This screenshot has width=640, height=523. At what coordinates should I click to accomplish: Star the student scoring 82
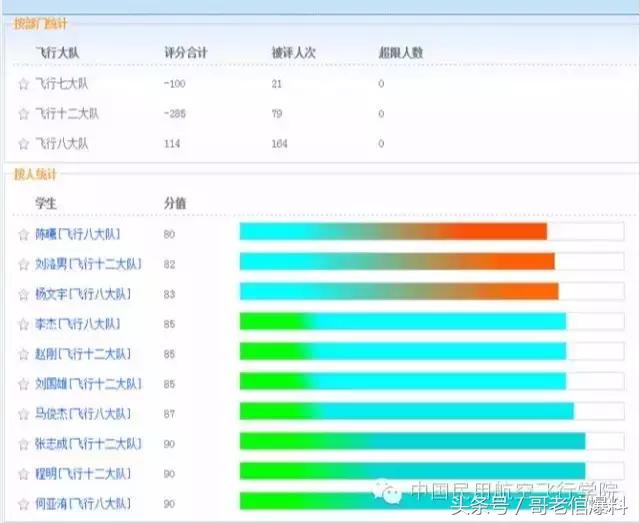(x=23, y=265)
